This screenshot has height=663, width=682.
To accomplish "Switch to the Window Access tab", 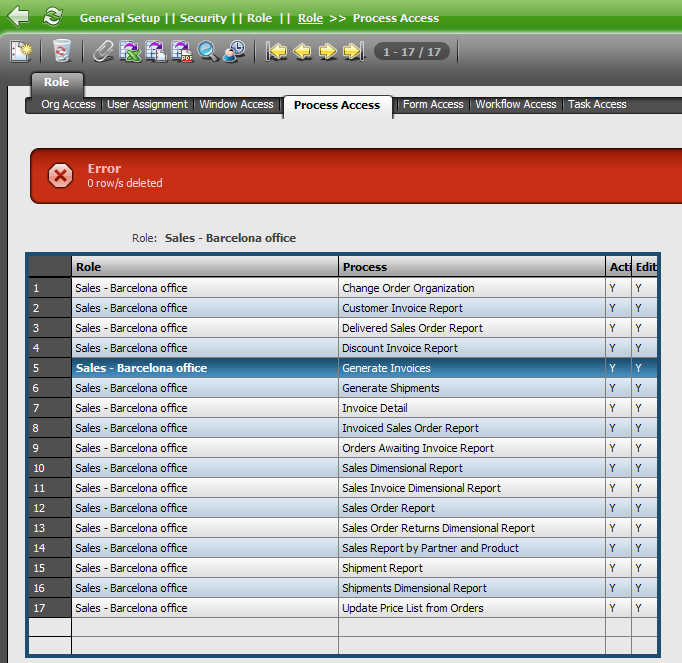I will pyautogui.click(x=236, y=104).
